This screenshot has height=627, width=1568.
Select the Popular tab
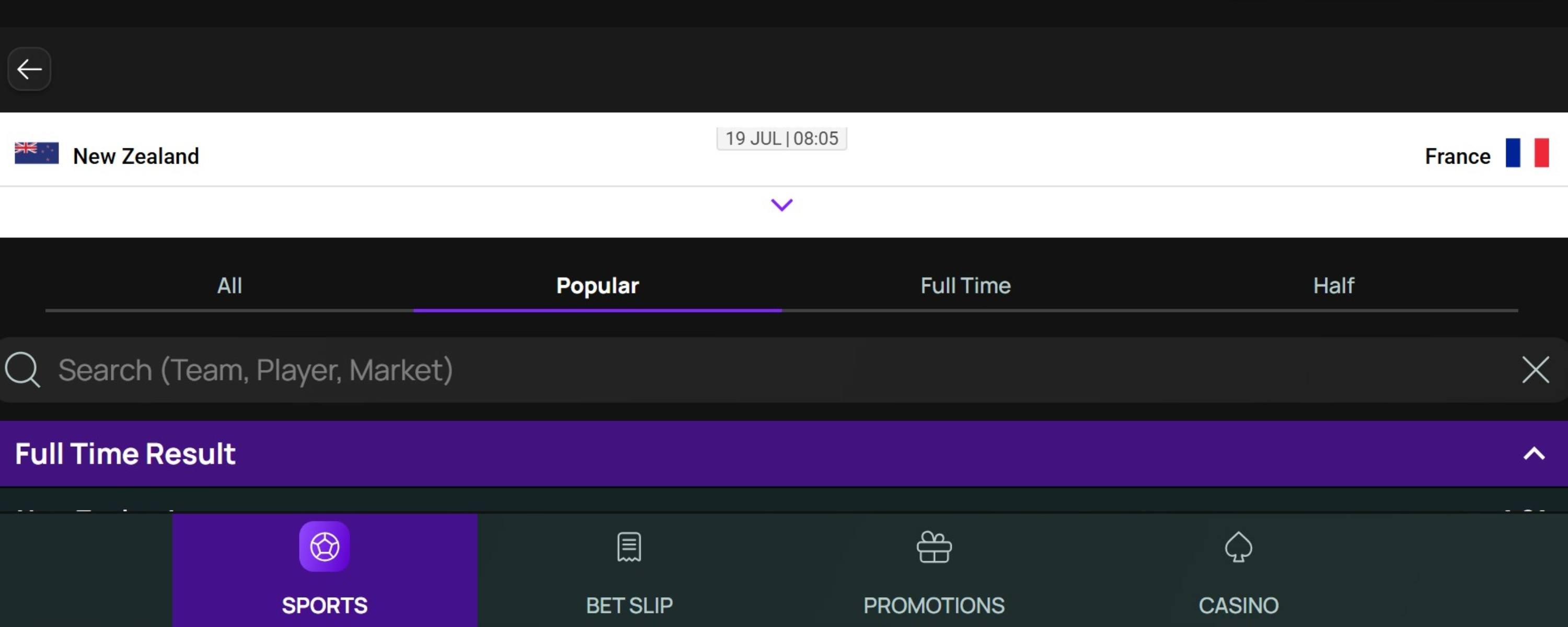pos(597,285)
